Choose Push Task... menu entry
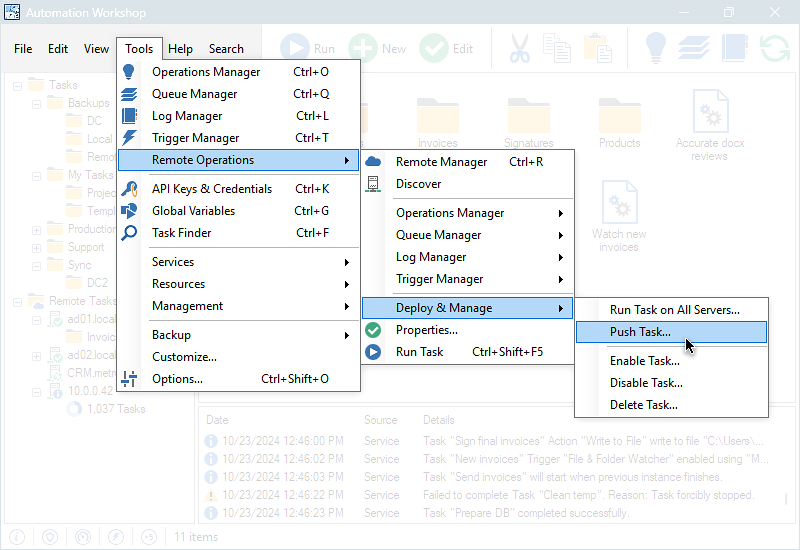The width and height of the screenshot is (800, 550). coord(671,332)
